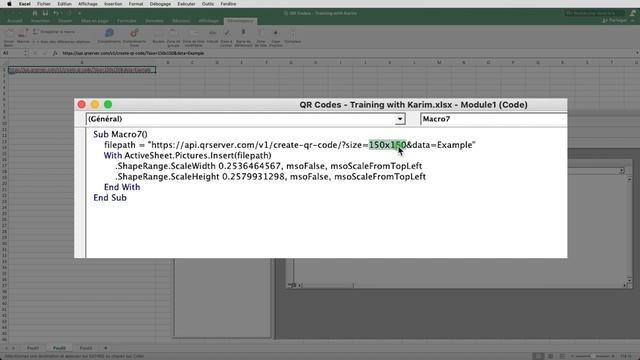Click the Macro7 procedure dropdown field
The image size is (640, 360).
[x=493, y=119]
